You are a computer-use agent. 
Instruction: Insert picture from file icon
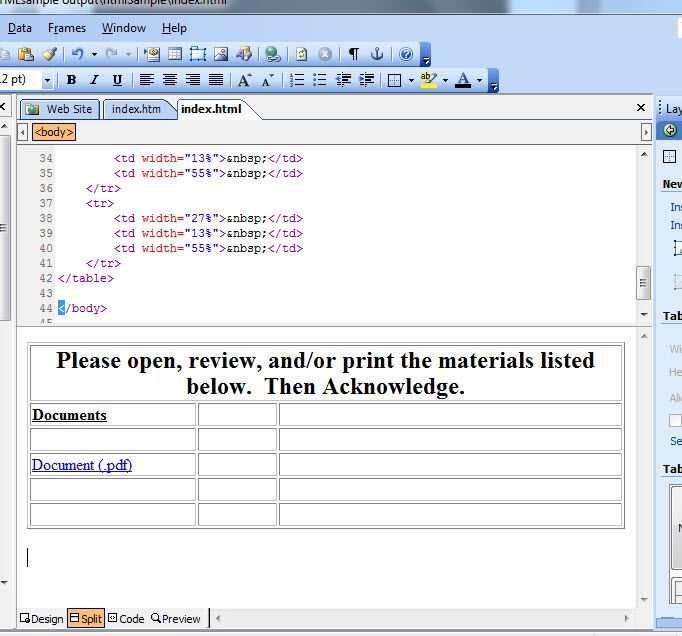click(221, 54)
